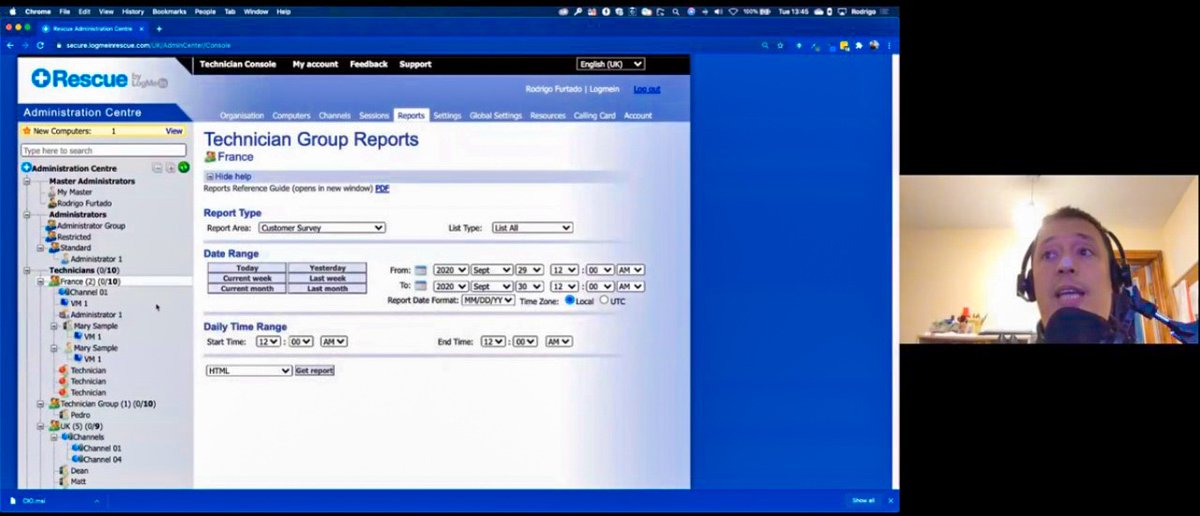
Task: Open Chrome extensions puzzle icon
Action: [859, 45]
